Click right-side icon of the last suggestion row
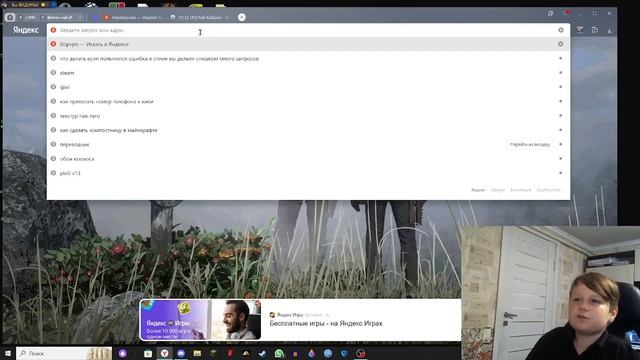 point(560,173)
